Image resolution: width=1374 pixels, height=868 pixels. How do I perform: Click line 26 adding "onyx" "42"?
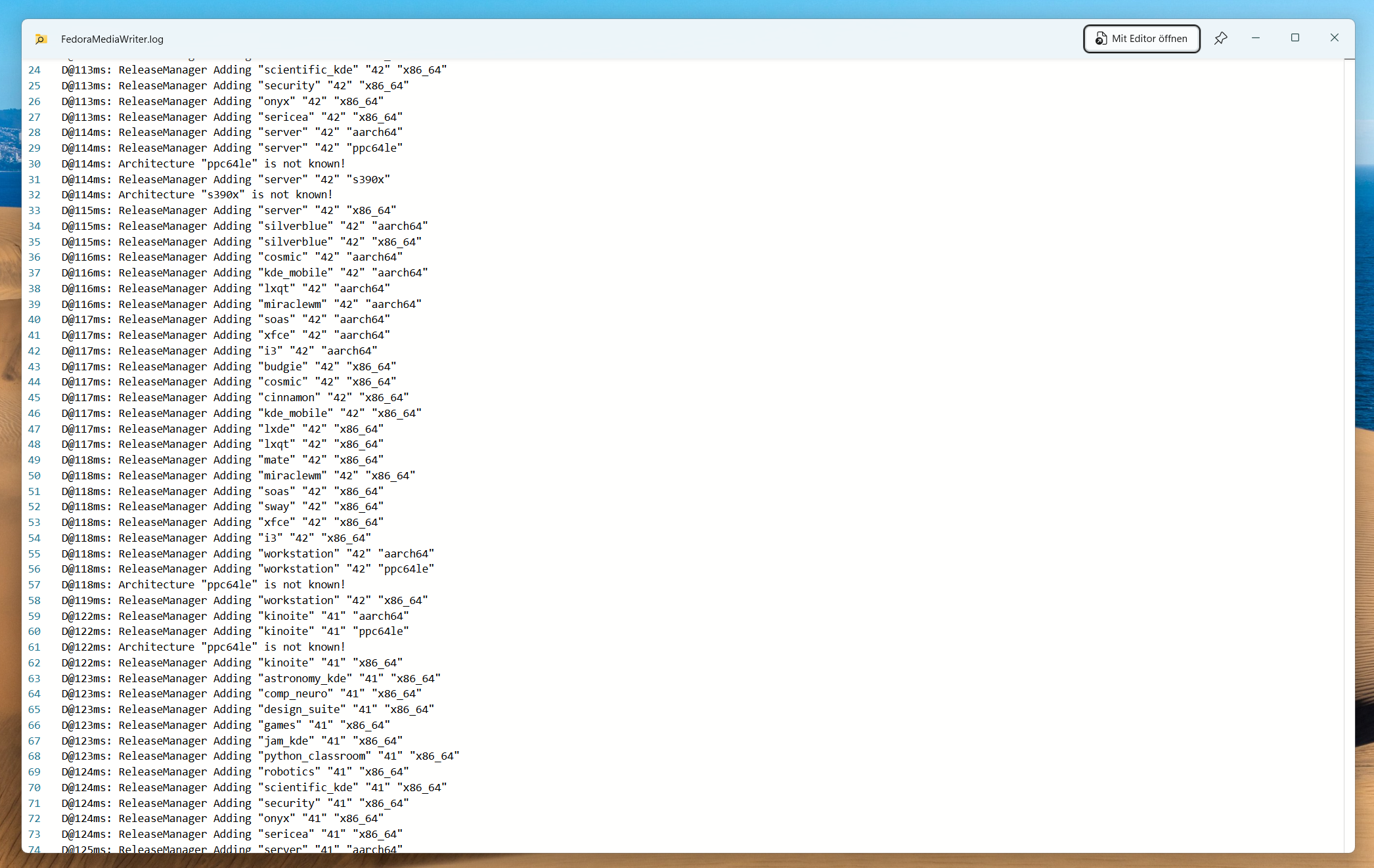click(223, 102)
